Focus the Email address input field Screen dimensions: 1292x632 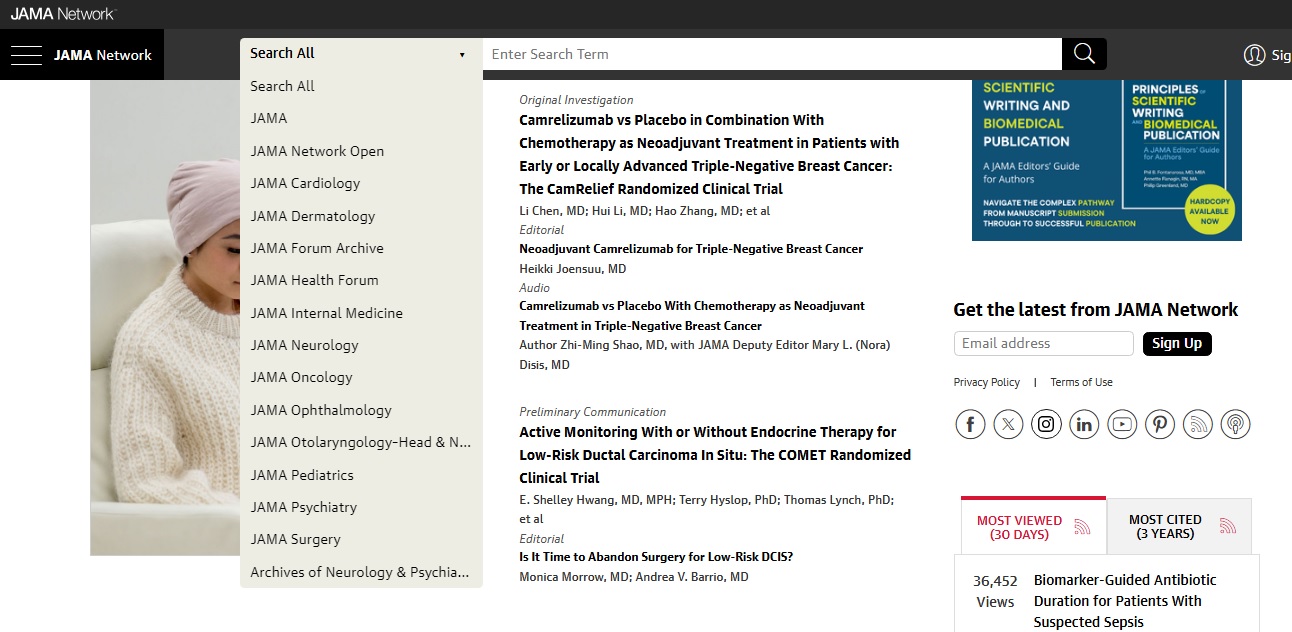point(1044,343)
